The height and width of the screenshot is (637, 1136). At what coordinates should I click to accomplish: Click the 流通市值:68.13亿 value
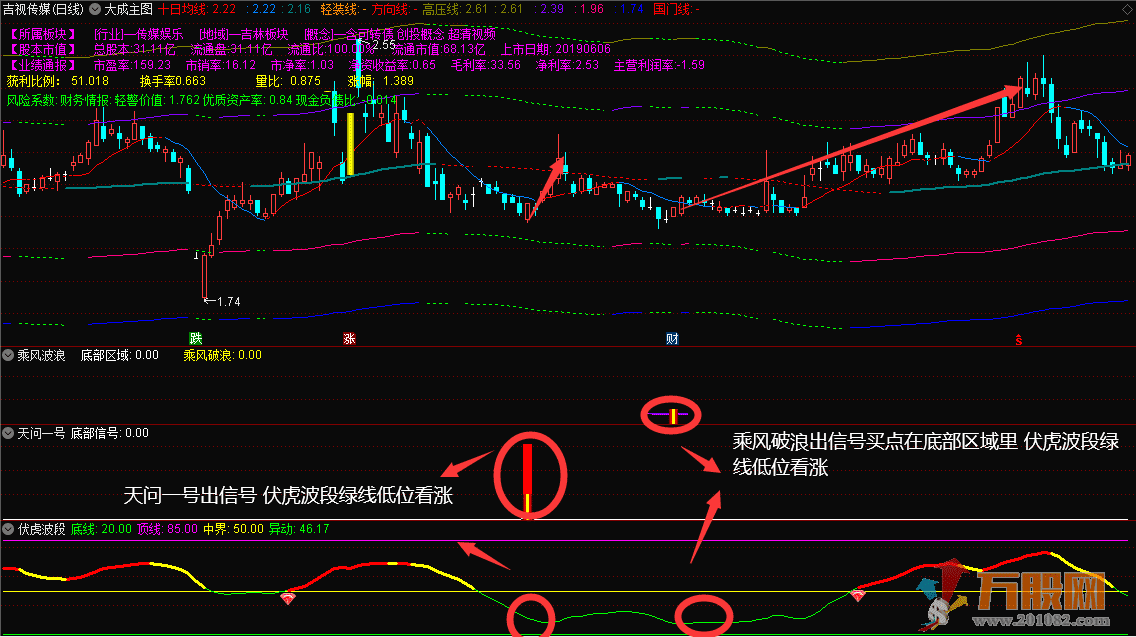tap(438, 49)
